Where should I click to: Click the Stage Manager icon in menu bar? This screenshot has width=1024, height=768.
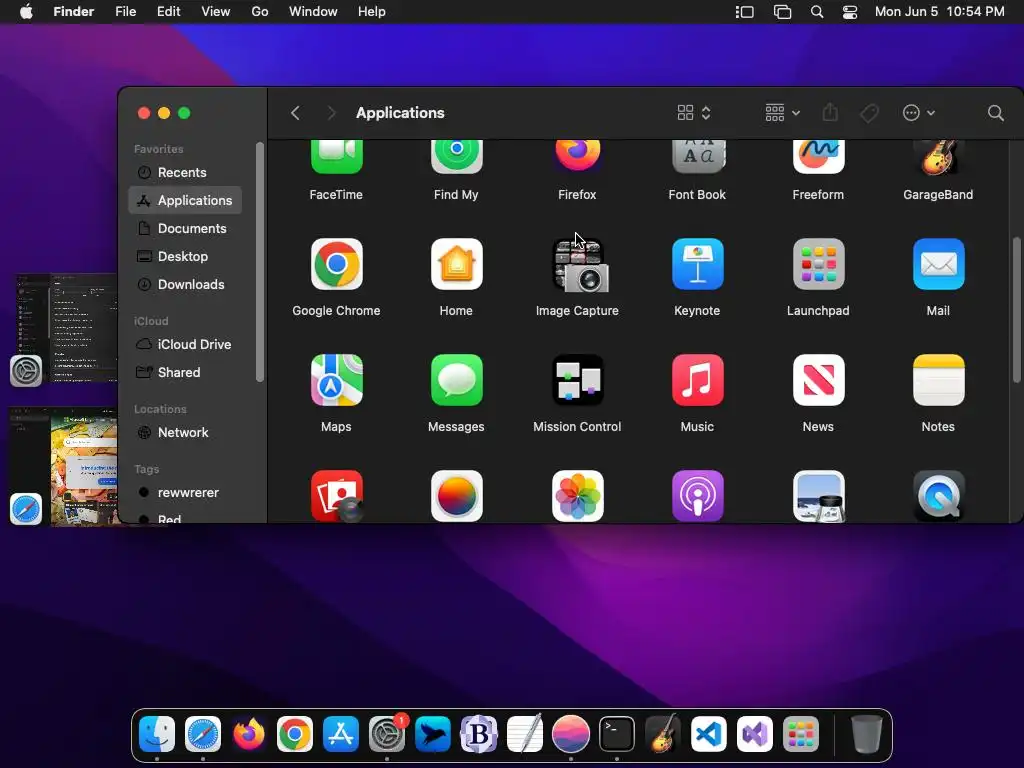[744, 12]
